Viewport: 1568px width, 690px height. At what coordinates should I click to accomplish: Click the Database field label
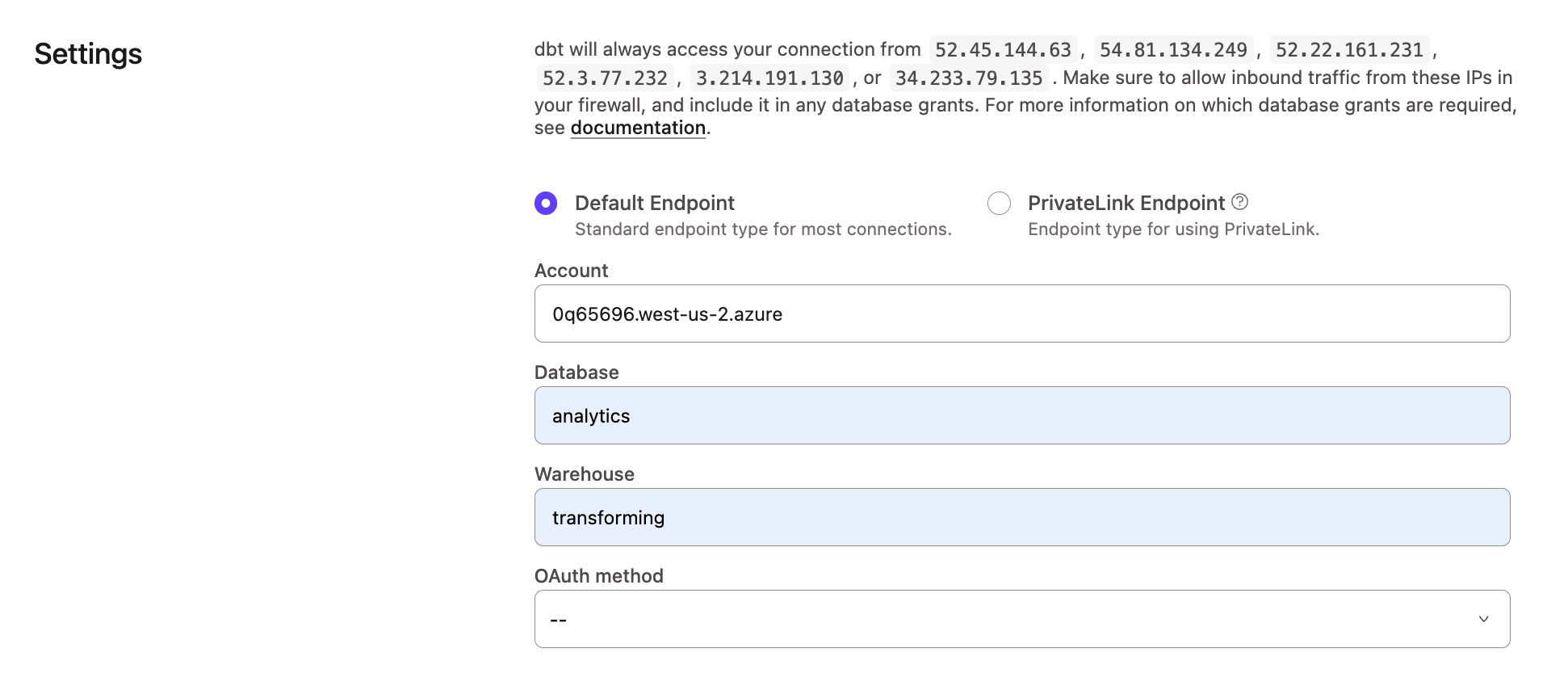coord(576,372)
